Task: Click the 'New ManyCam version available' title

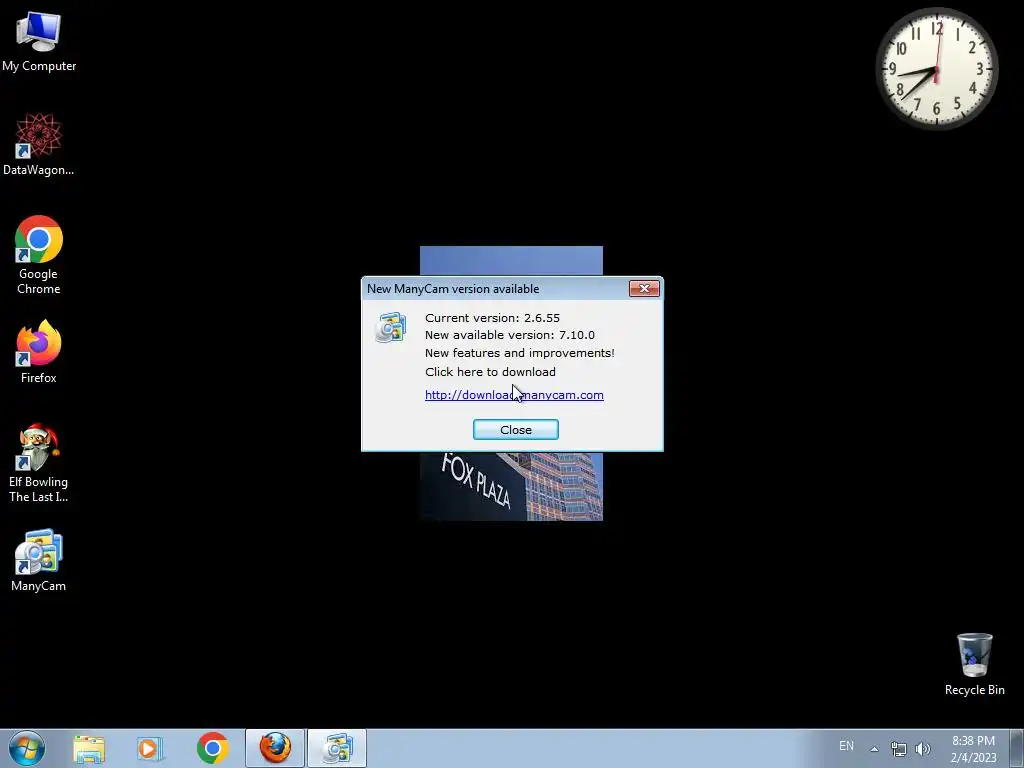Action: [453, 289]
